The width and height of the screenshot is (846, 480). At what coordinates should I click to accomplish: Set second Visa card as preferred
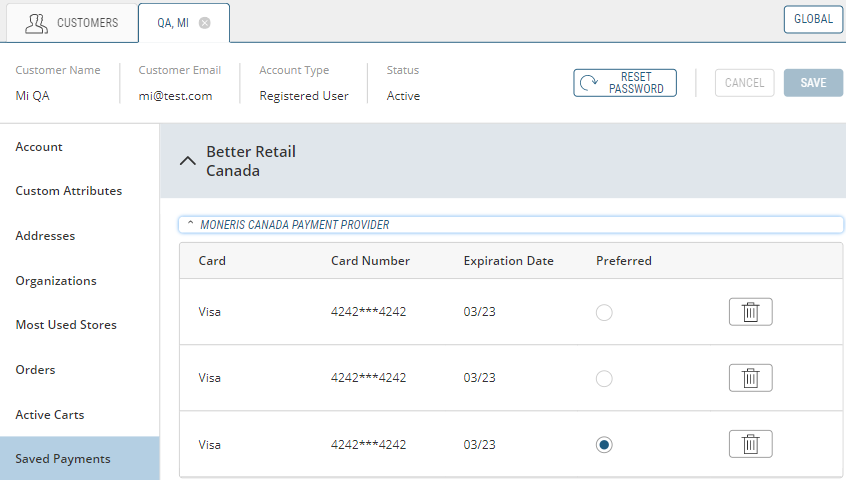pyautogui.click(x=604, y=378)
